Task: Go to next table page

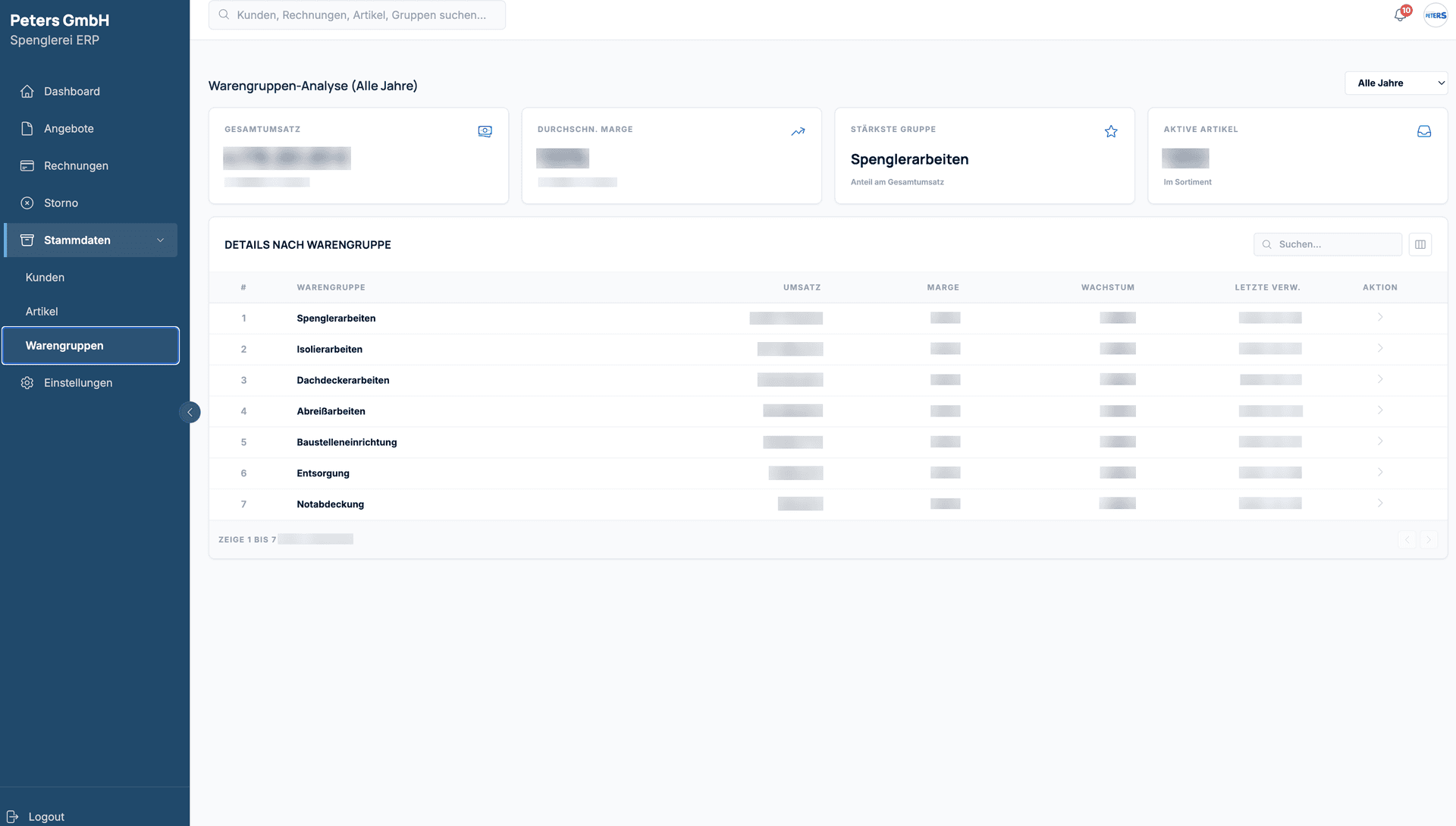Action: click(1429, 539)
